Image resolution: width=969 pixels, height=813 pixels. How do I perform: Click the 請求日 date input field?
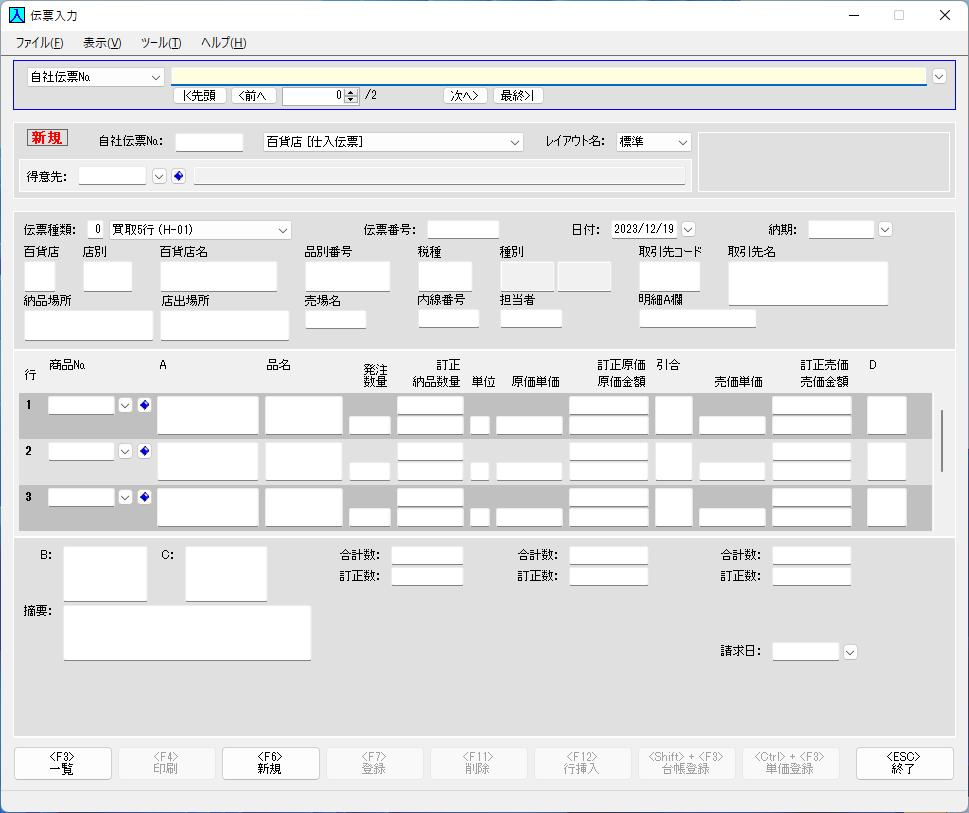coord(806,652)
